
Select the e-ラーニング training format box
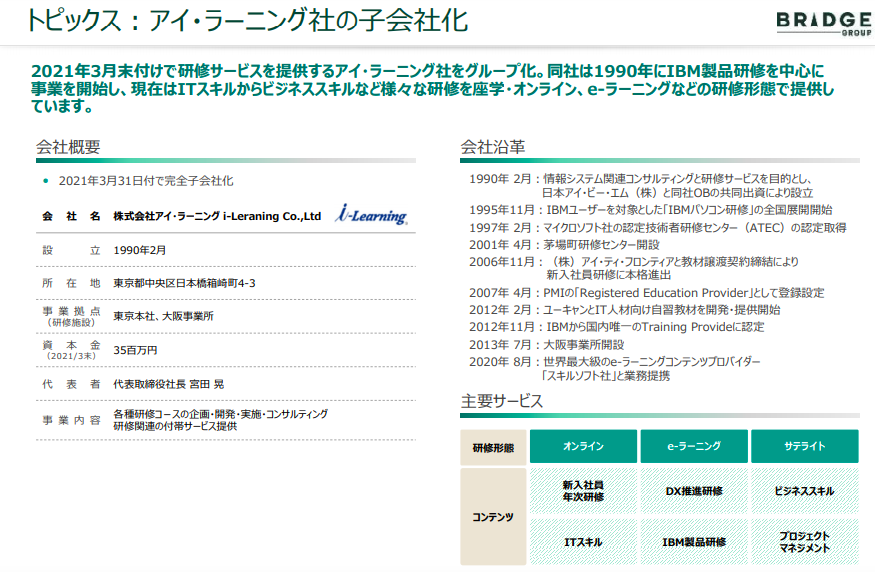pos(694,446)
